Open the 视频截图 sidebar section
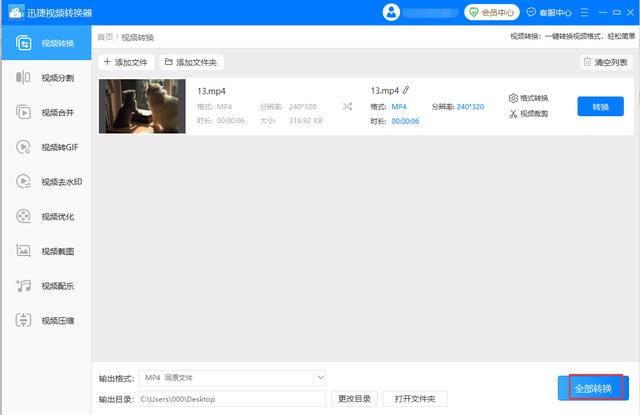Image resolution: width=640 pixels, height=415 pixels. (47, 251)
